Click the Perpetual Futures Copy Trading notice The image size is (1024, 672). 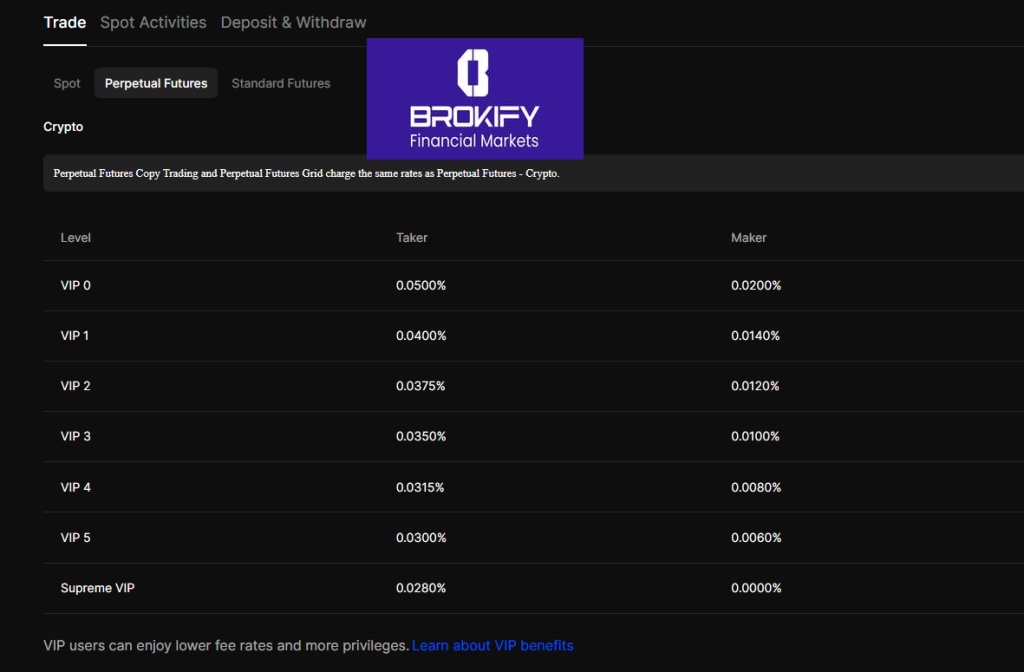pyautogui.click(x=306, y=173)
